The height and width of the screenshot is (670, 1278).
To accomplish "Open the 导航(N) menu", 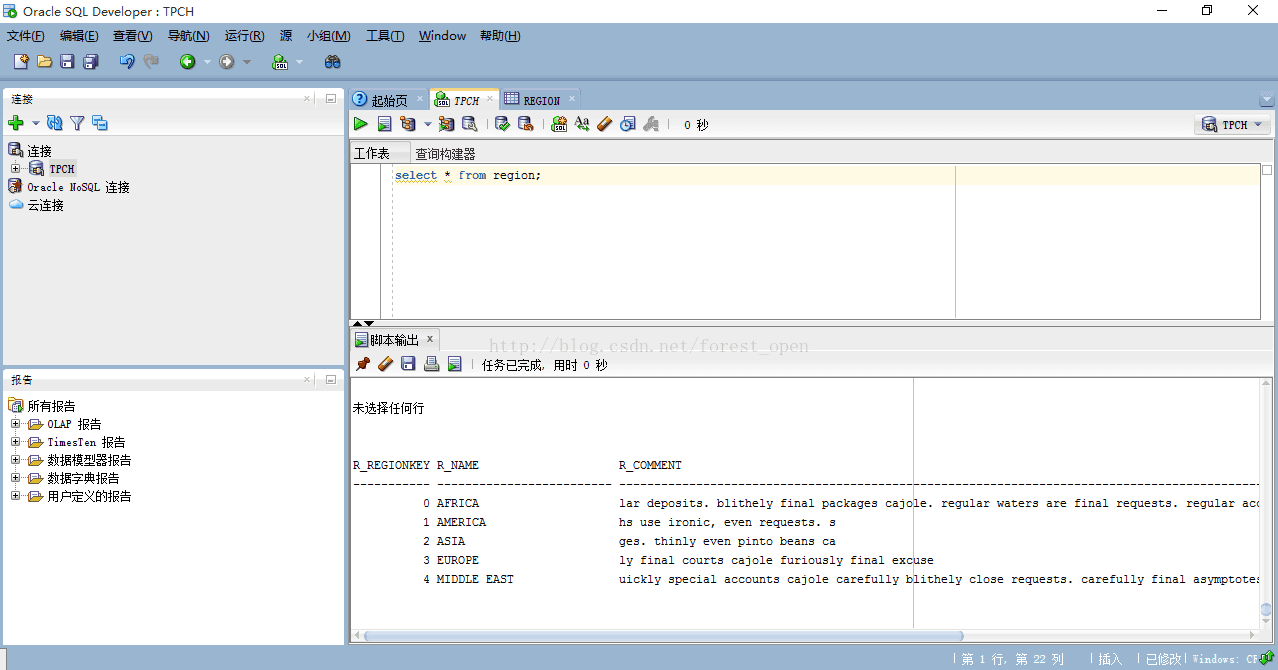I will tap(188, 36).
